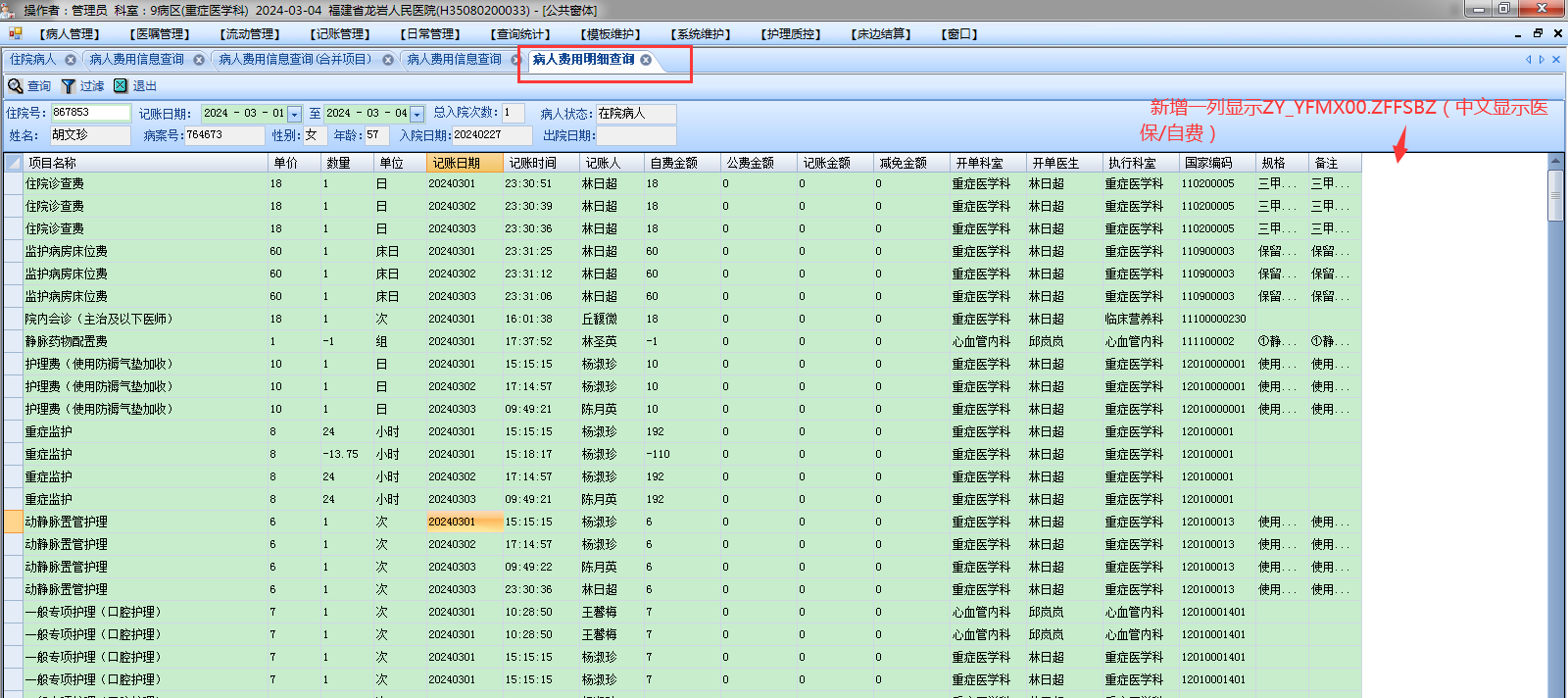Click the vertical scrollbar thumb
This screenshot has height=698, width=1568.
point(1555,194)
